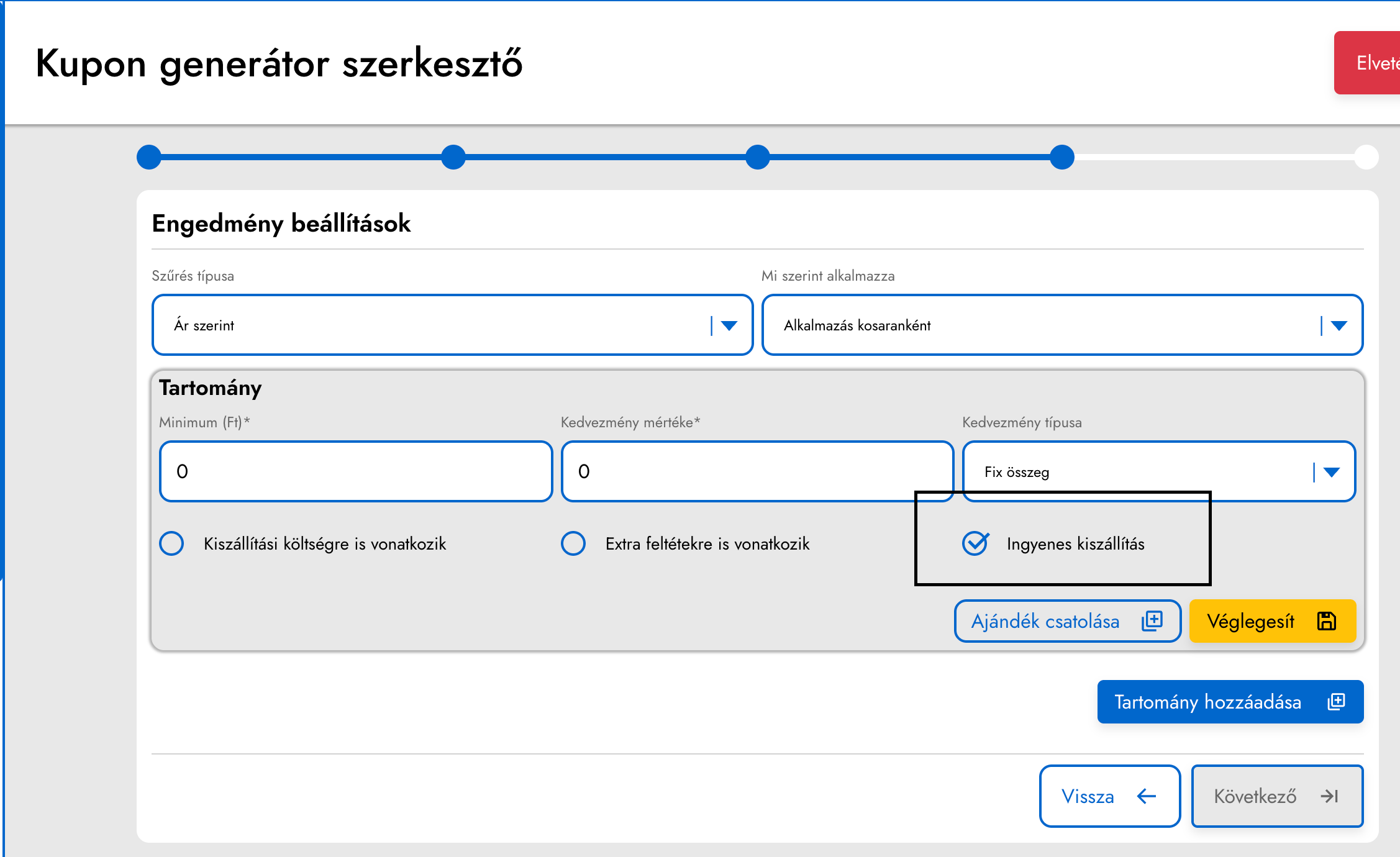The image size is (1400, 857).
Task: Go to the first wizard step dot
Action: [x=149, y=157]
